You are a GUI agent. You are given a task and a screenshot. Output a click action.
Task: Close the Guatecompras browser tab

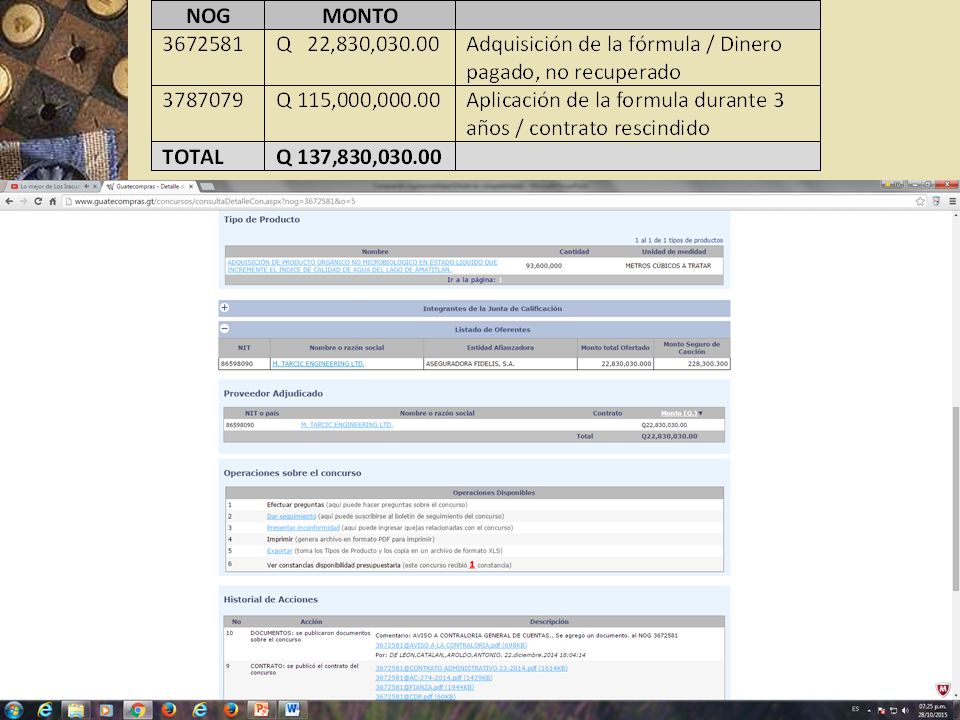tap(190, 186)
